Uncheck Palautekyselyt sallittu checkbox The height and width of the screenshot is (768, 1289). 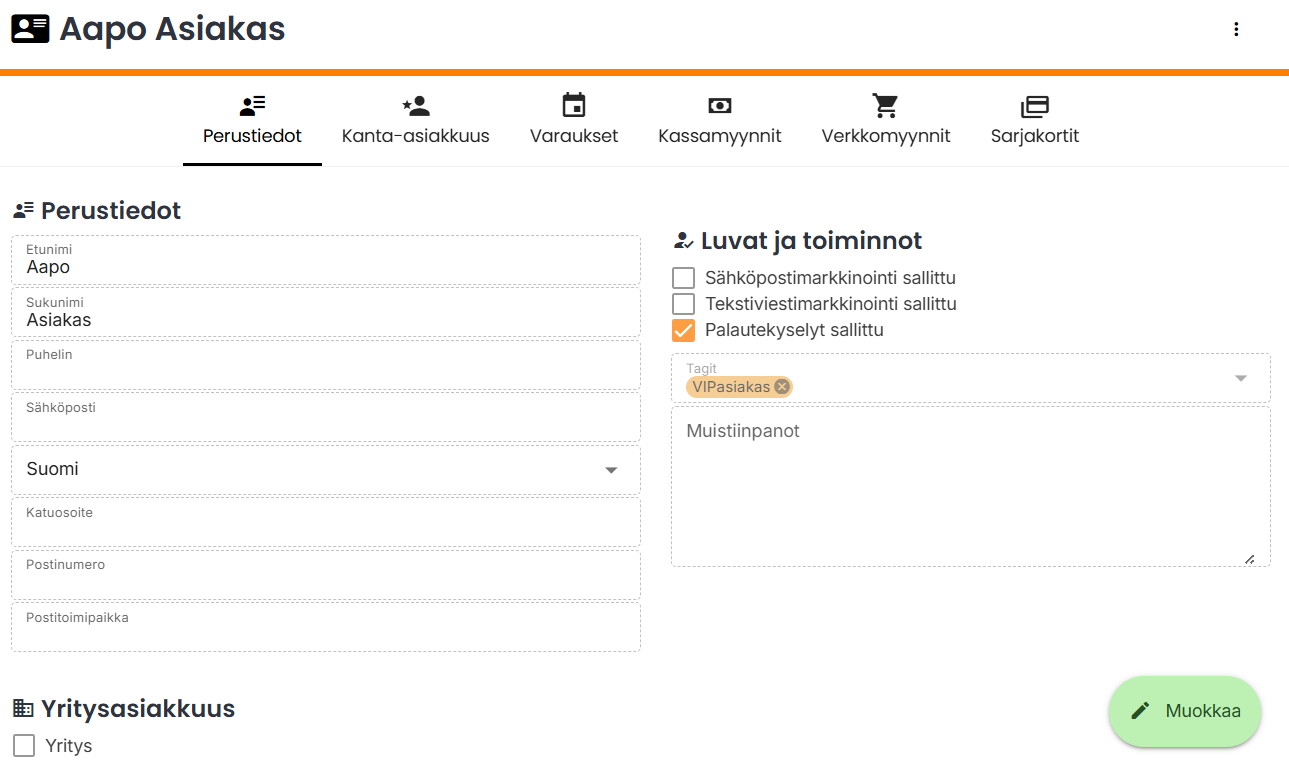684,330
